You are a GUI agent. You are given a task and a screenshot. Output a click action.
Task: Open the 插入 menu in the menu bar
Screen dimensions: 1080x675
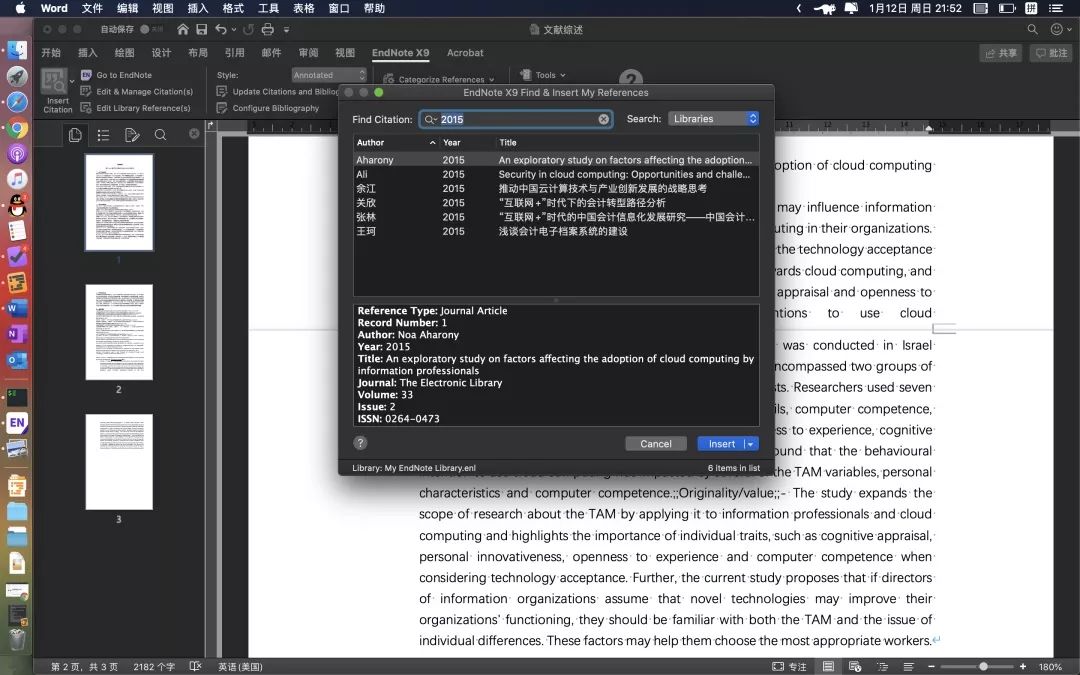coord(198,8)
